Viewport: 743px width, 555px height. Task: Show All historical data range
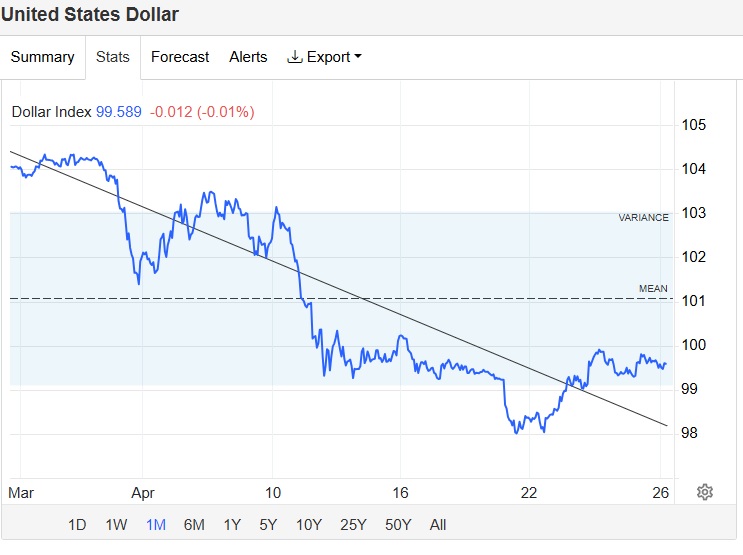pos(438,524)
